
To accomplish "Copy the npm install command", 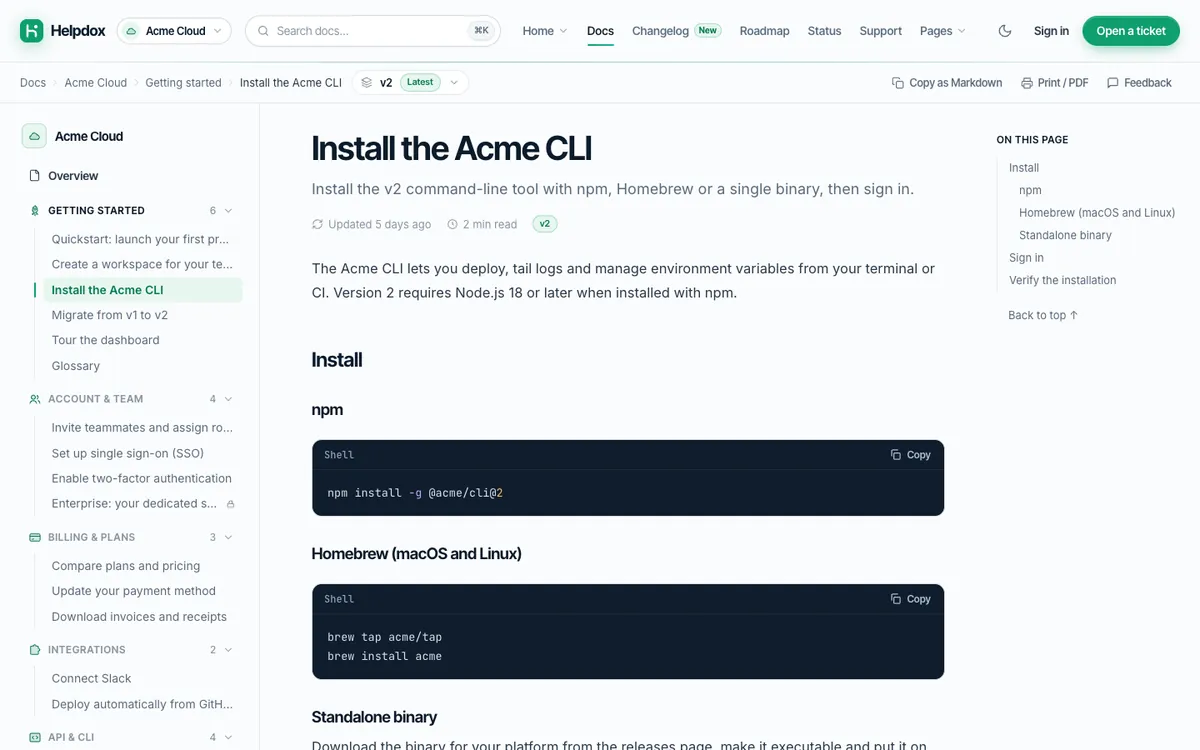I will click(x=910, y=455).
